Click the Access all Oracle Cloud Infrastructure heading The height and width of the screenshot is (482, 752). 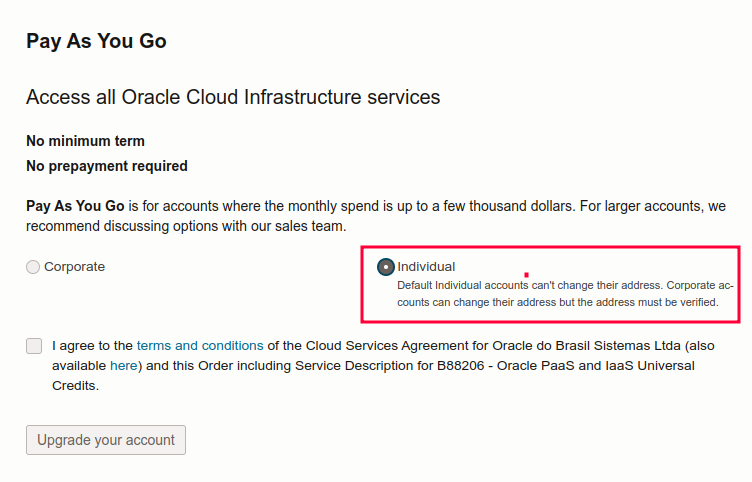[233, 97]
